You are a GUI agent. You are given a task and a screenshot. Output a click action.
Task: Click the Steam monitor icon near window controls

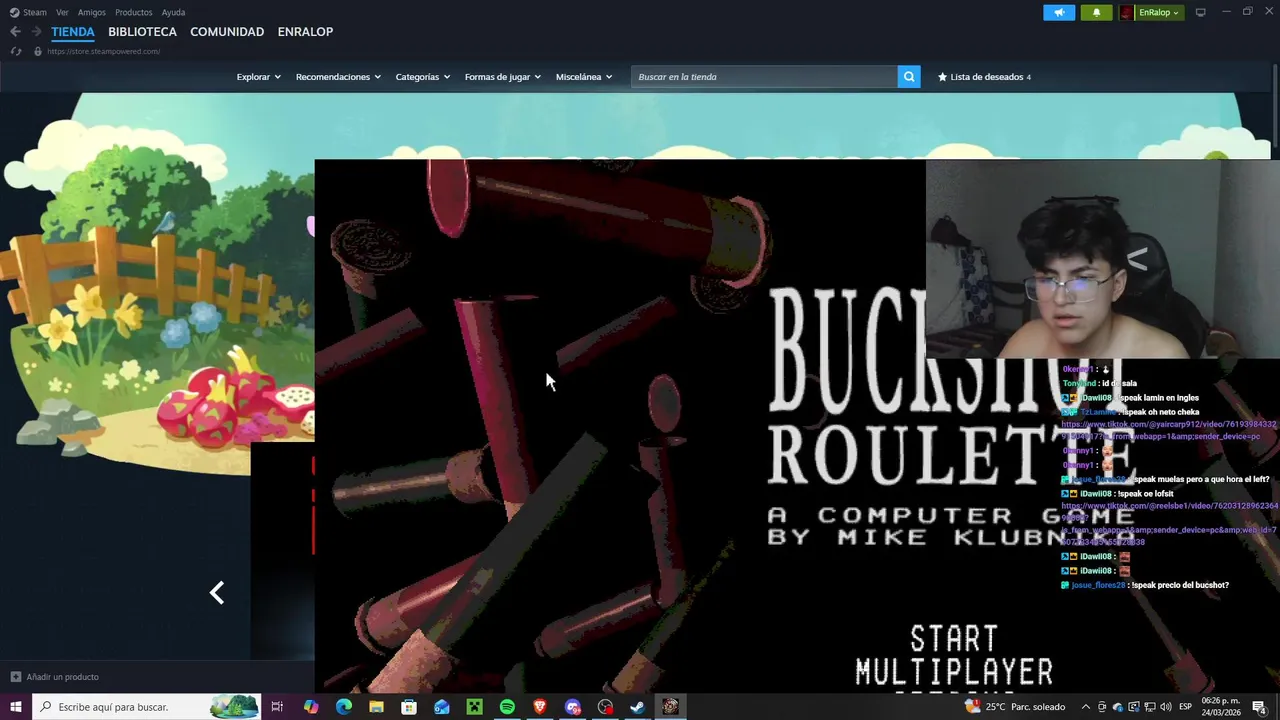1201,12
